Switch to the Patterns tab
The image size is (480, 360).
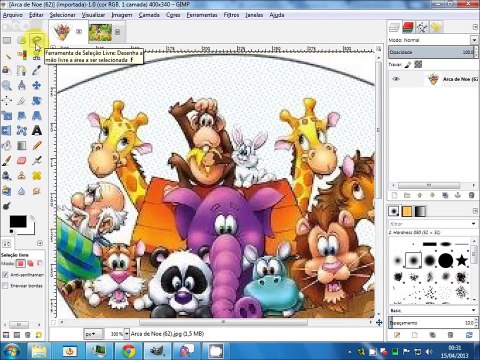[x=407, y=211]
